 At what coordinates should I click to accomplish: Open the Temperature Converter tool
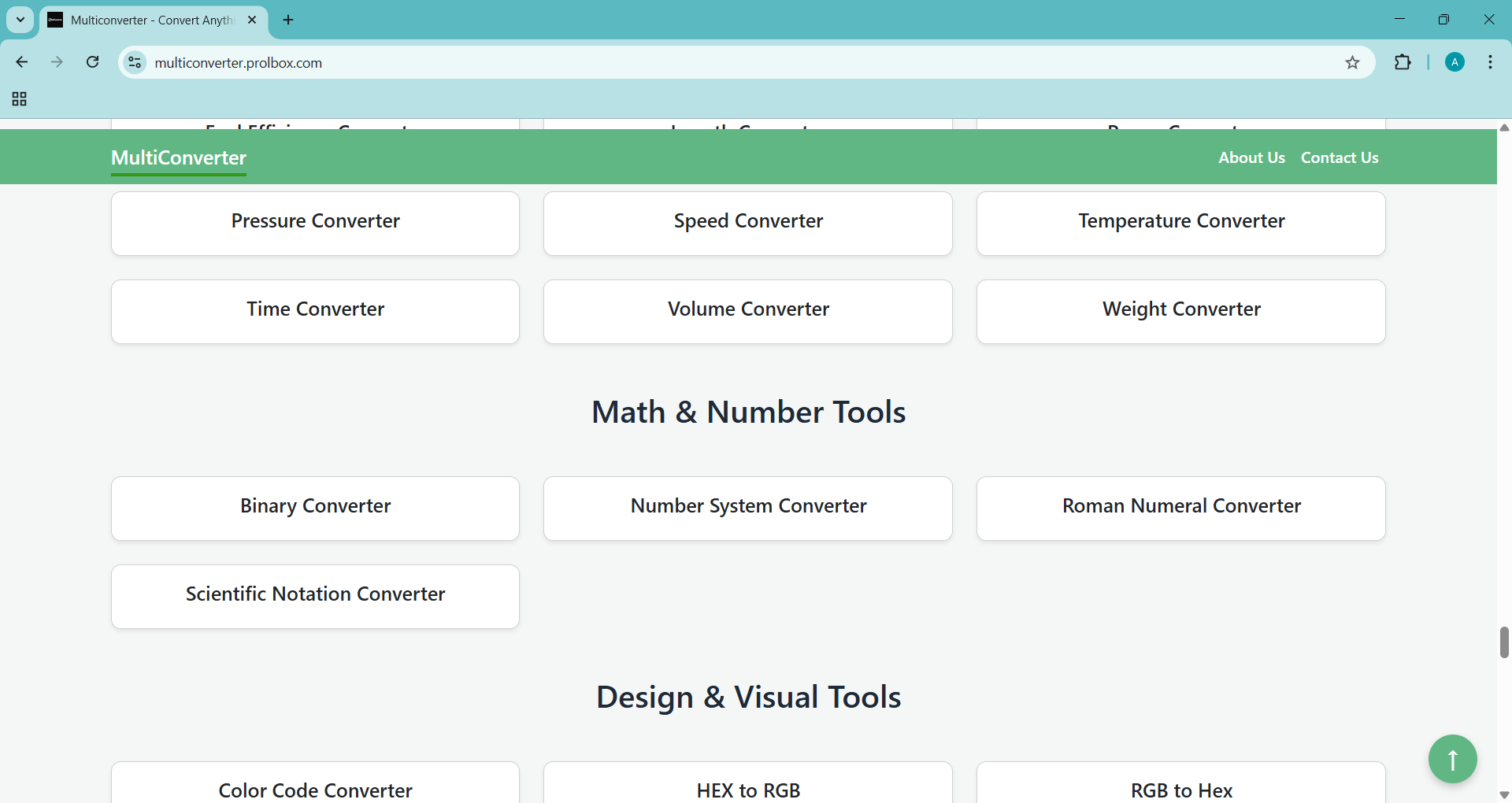pos(1180,223)
